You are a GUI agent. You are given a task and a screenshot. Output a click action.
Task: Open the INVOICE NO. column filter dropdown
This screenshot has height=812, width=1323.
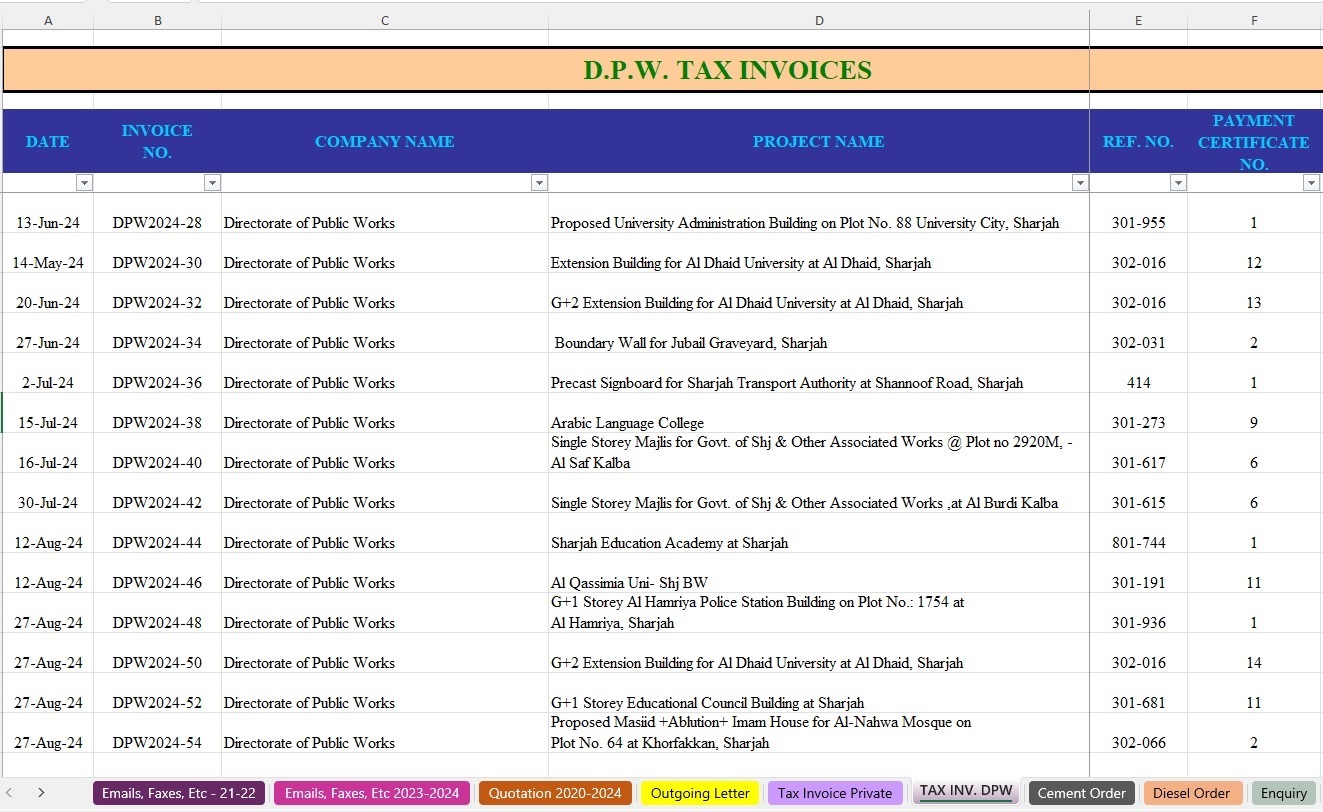[x=212, y=183]
